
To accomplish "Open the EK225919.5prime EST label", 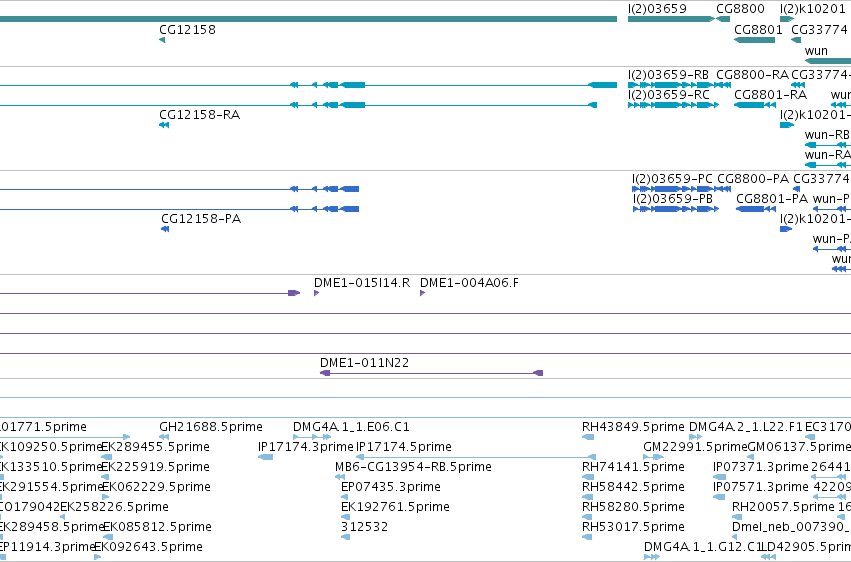I will pos(155,467).
